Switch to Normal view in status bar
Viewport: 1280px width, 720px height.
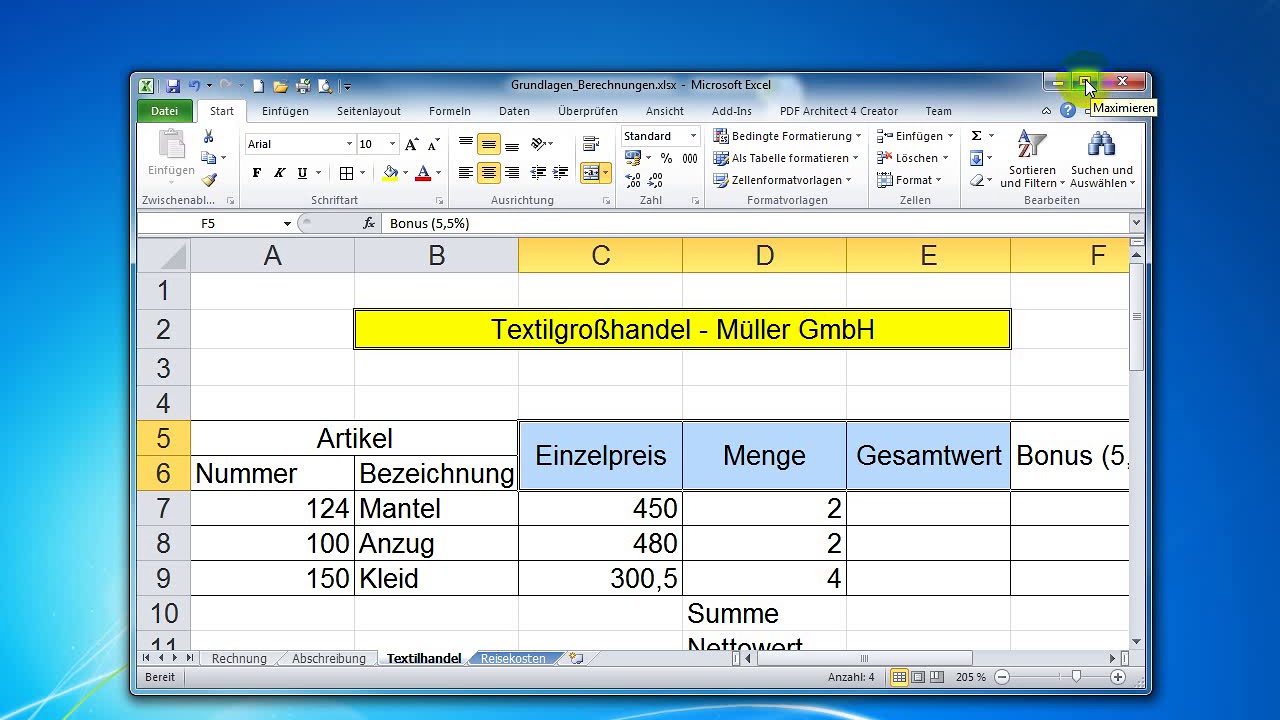tap(899, 677)
